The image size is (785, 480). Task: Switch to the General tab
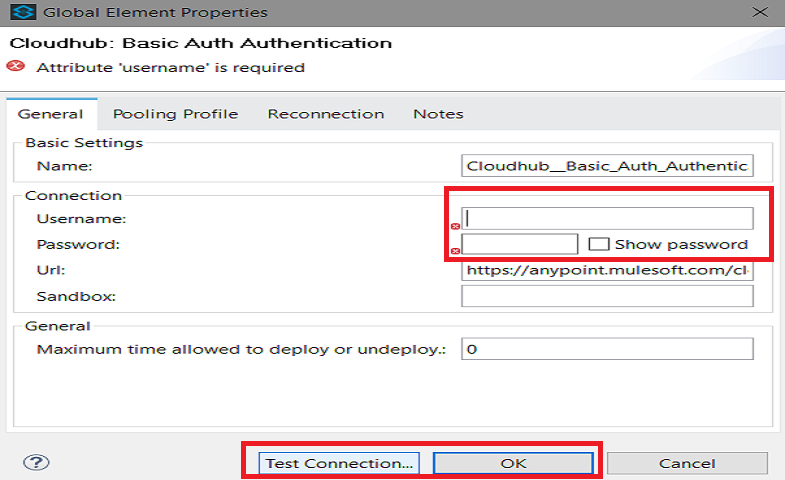[51, 114]
